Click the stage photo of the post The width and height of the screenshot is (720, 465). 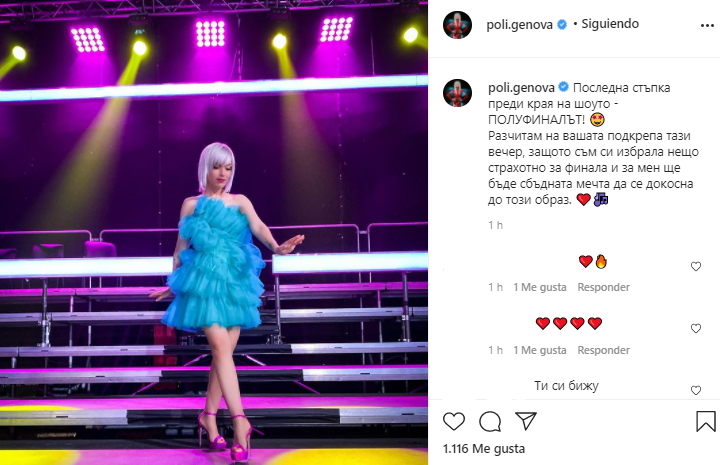coord(214,232)
